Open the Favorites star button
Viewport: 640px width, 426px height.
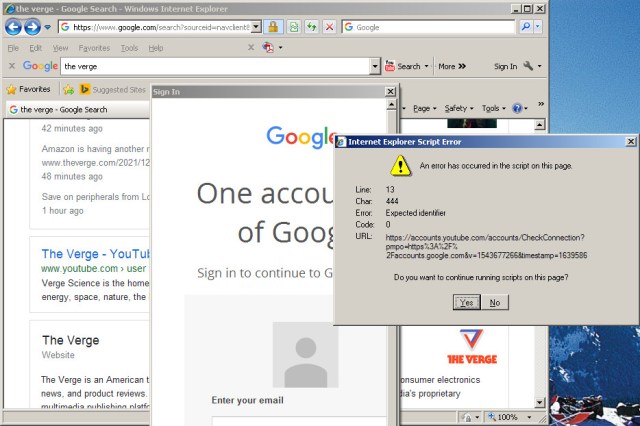(29, 89)
